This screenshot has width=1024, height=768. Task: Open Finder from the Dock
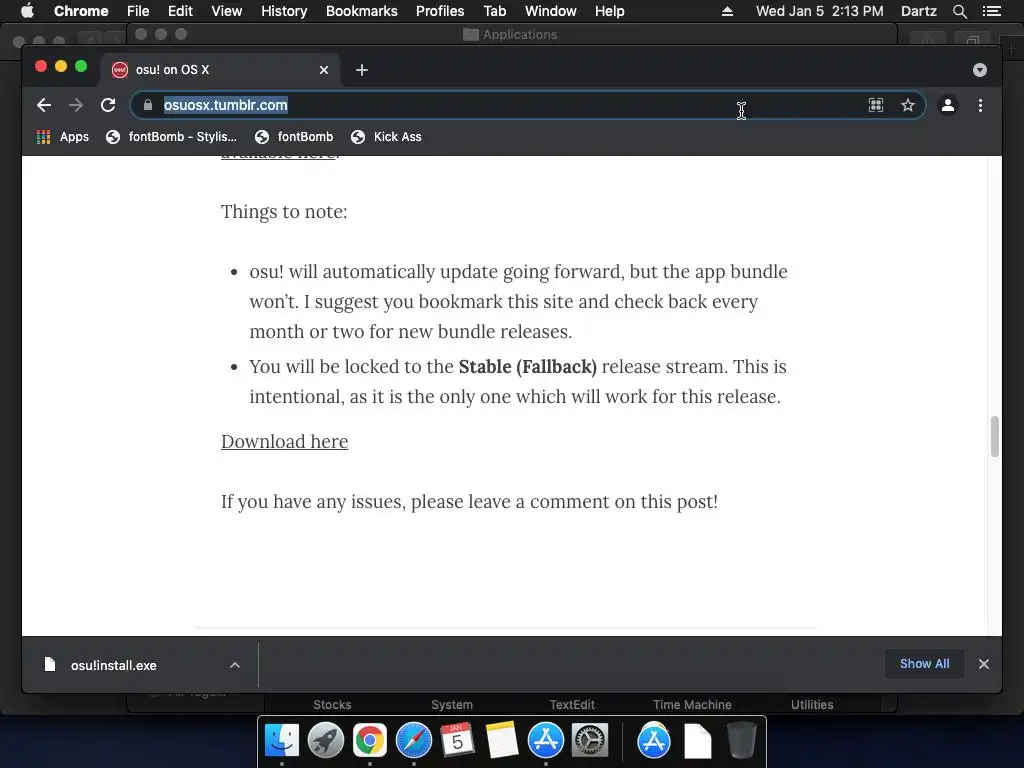[282, 741]
